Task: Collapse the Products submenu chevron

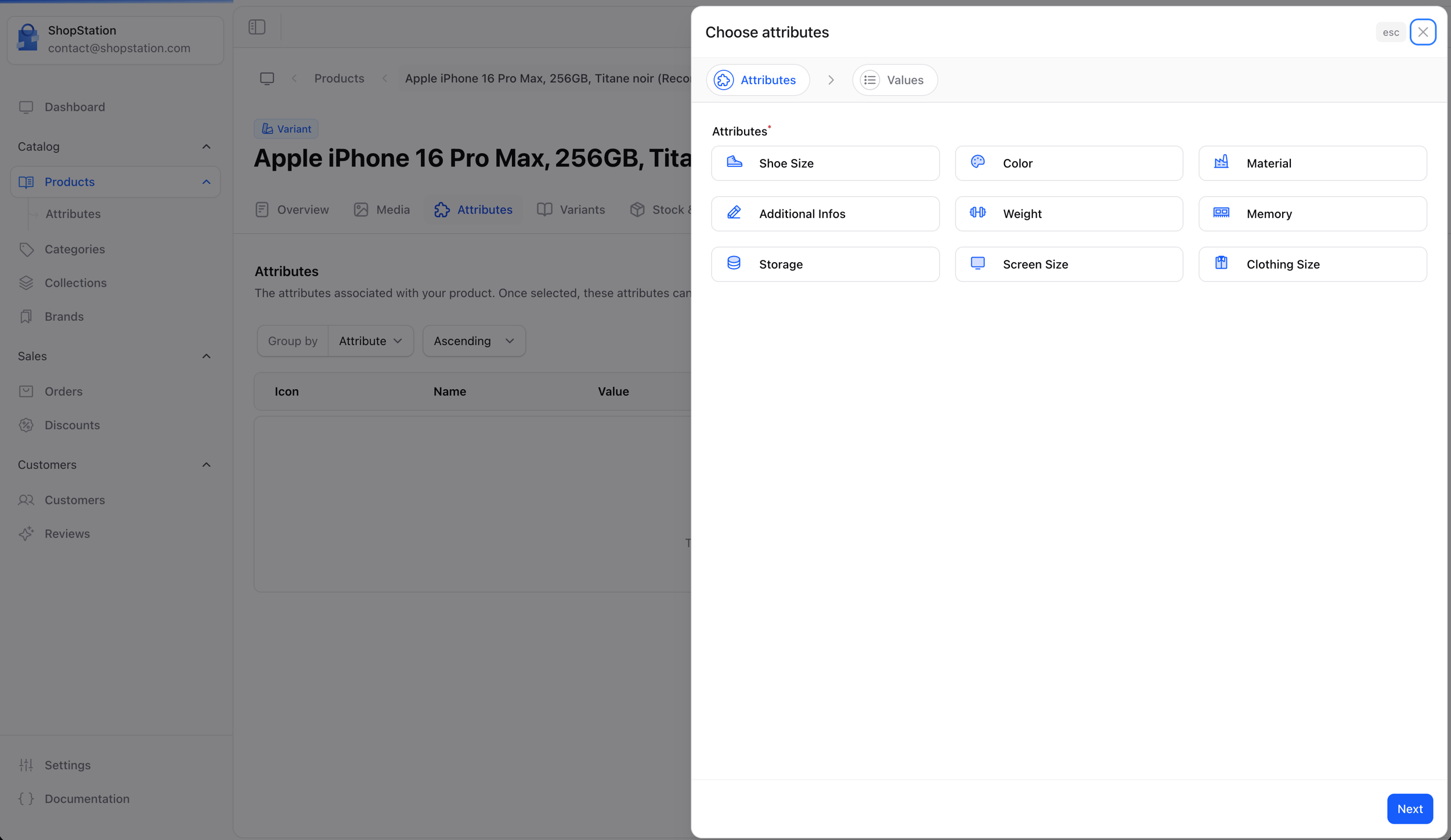Action: [x=206, y=182]
